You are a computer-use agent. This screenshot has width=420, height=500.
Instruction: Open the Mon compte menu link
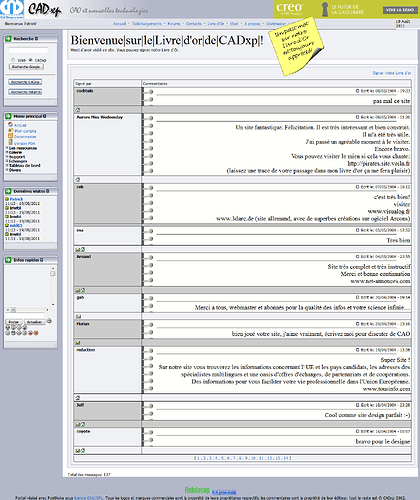click(x=25, y=131)
